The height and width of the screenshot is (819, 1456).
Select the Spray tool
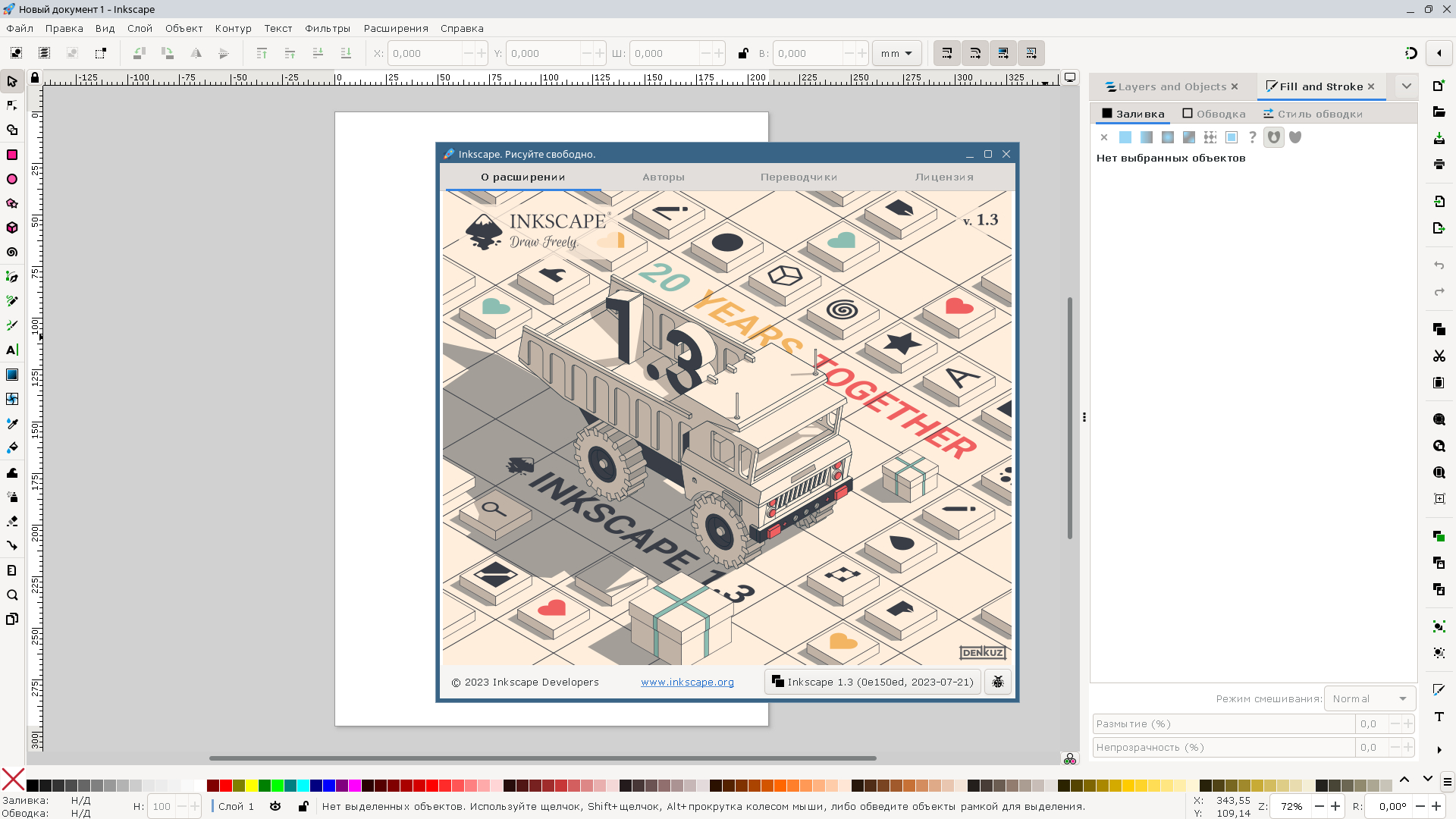[12, 497]
